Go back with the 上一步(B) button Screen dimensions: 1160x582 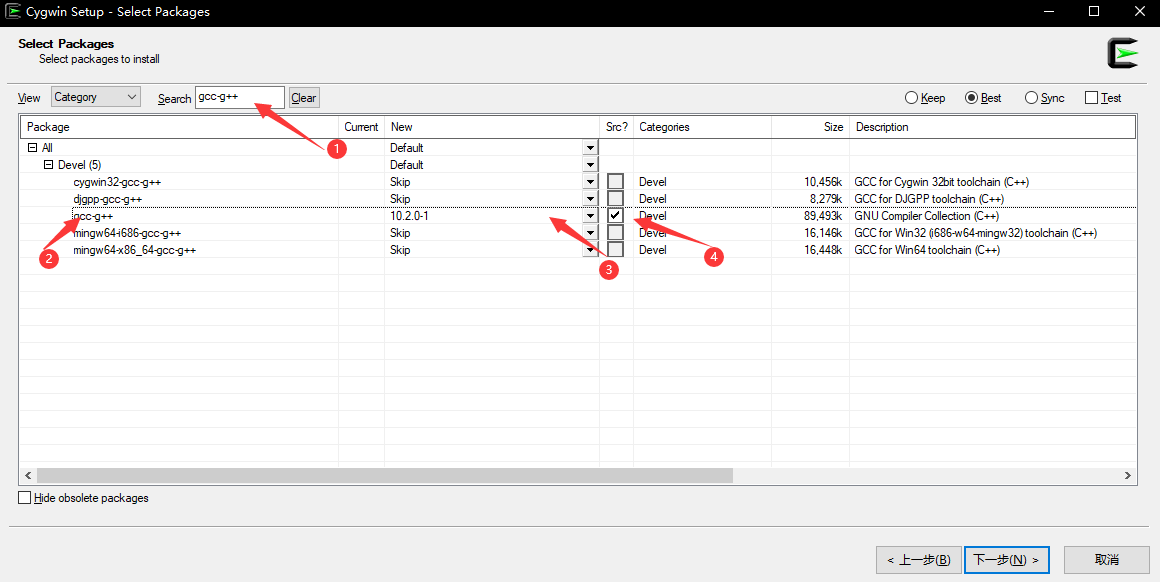click(x=919, y=560)
